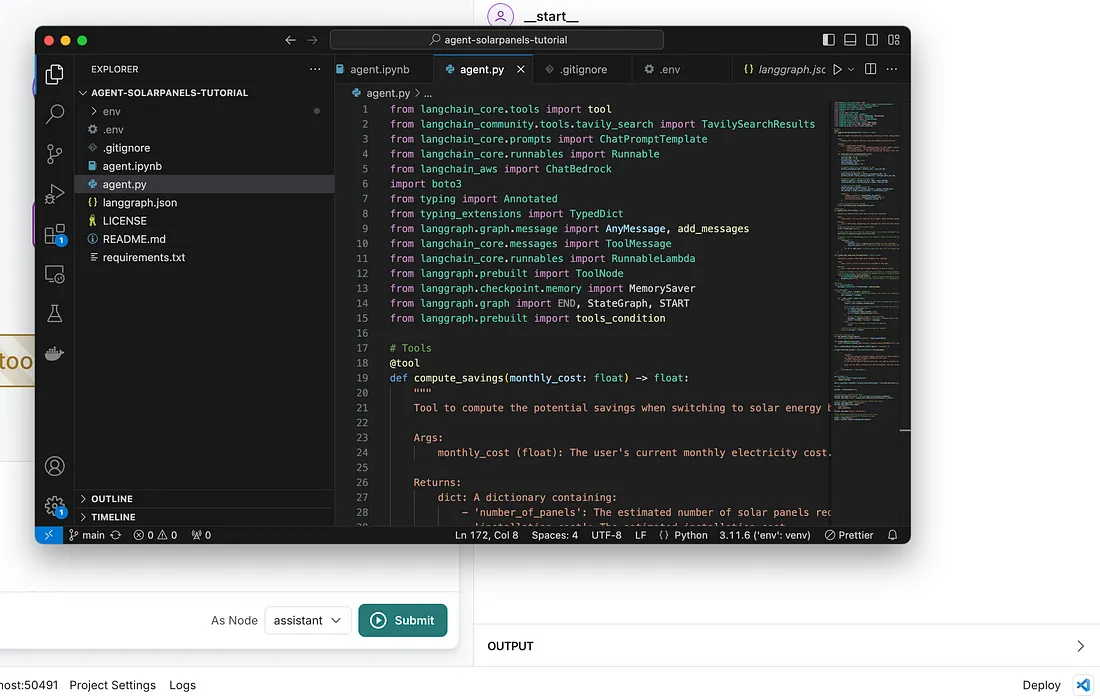Open requirements.txt in the file explorer
Viewport: 1100px width, 699px height.
tap(204, 257)
